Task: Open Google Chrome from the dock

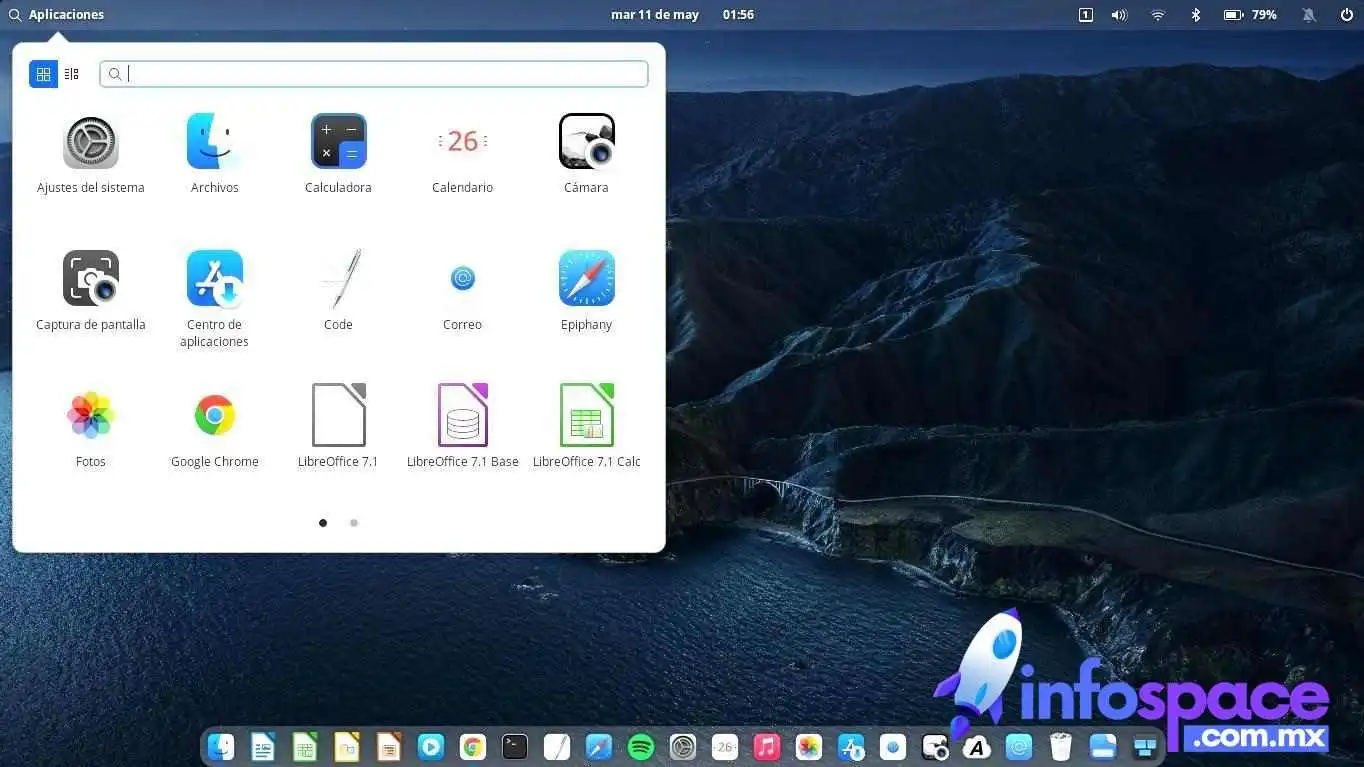Action: 473,746
